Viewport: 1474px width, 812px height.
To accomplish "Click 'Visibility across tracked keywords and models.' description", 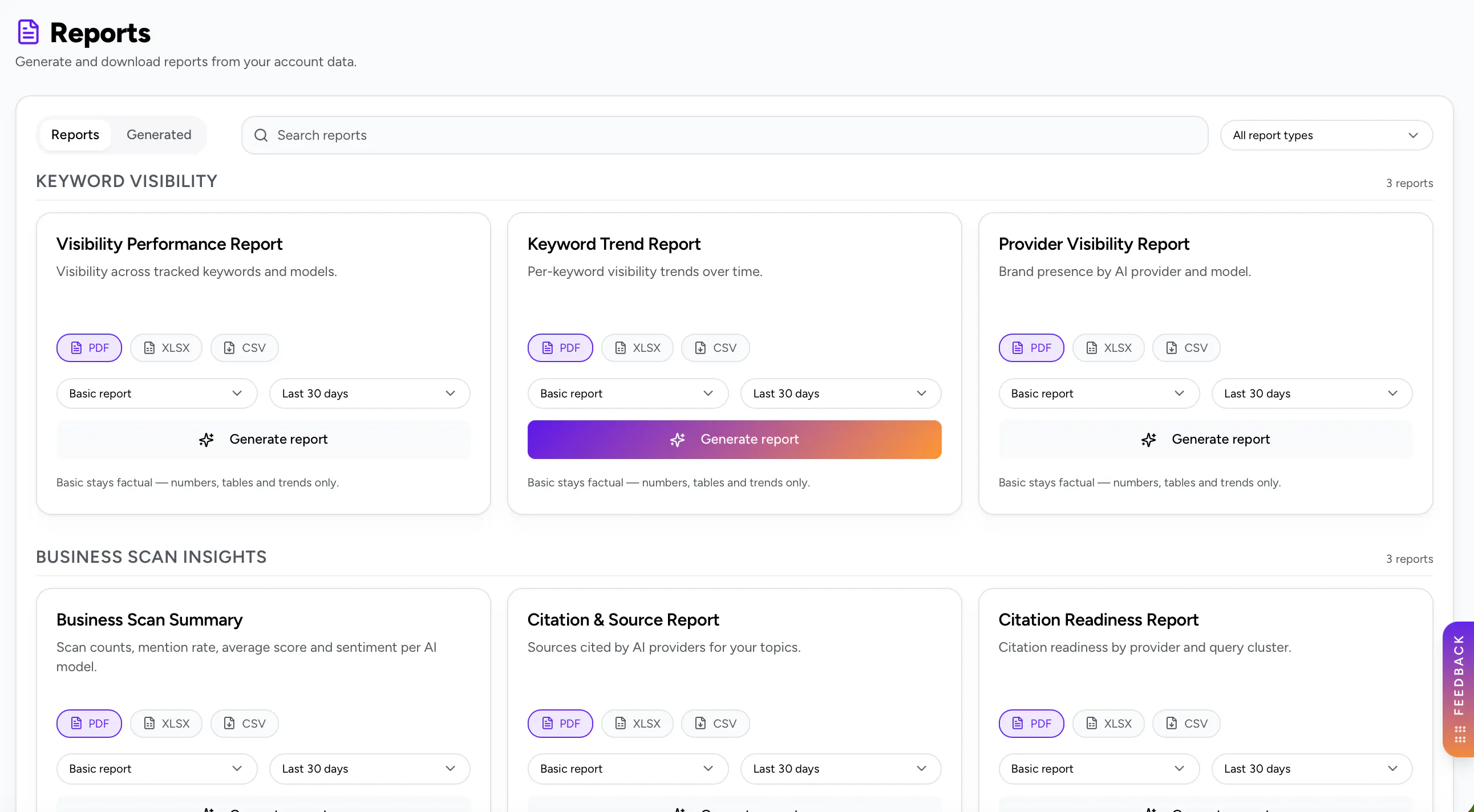I will point(196,271).
